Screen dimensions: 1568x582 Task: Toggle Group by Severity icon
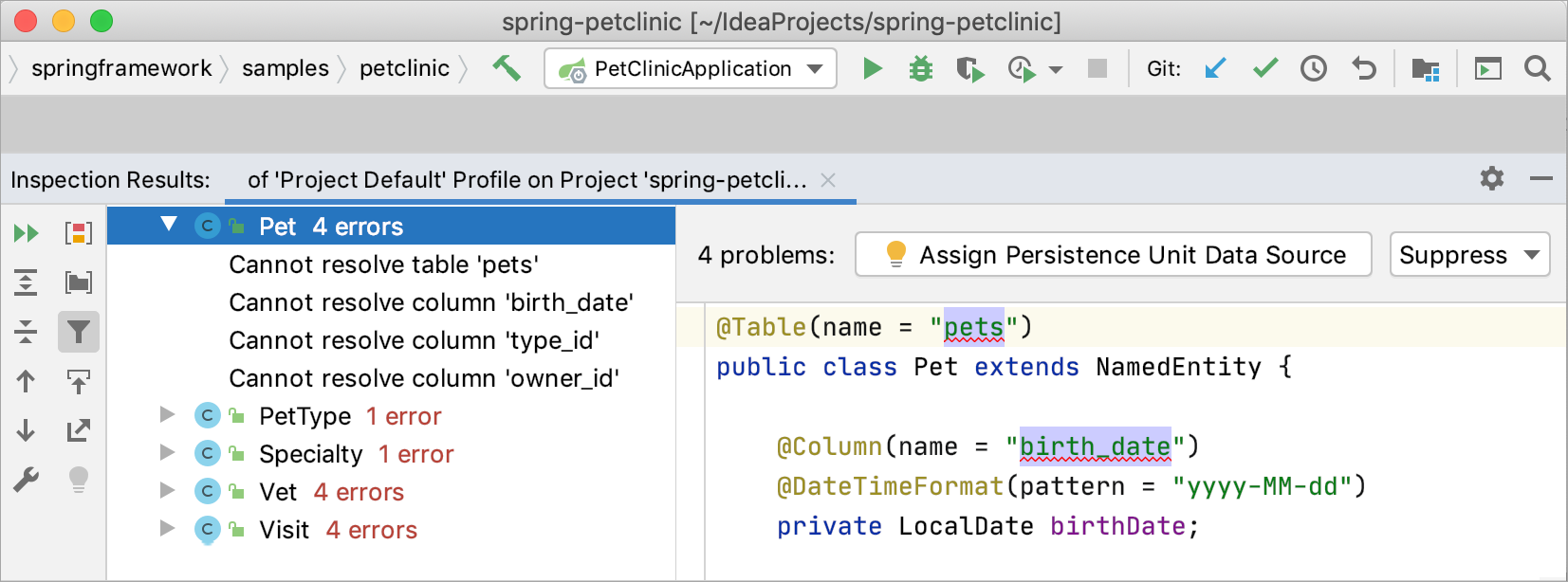78,233
